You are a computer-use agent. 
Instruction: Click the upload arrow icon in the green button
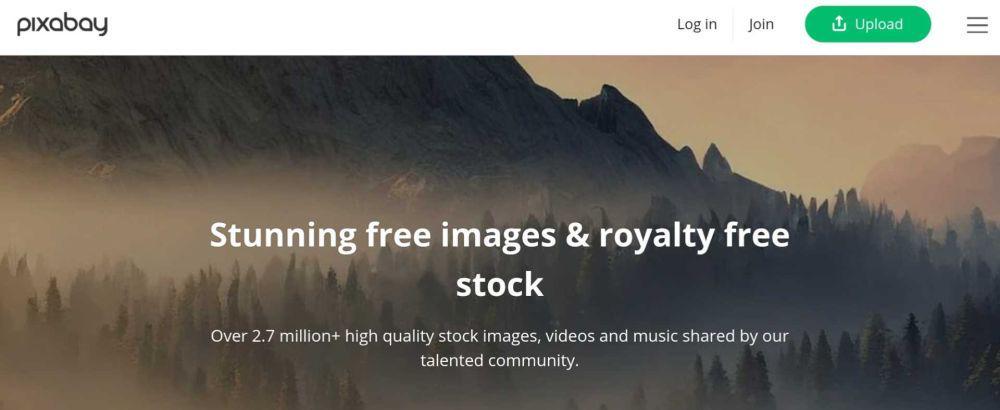tap(839, 24)
